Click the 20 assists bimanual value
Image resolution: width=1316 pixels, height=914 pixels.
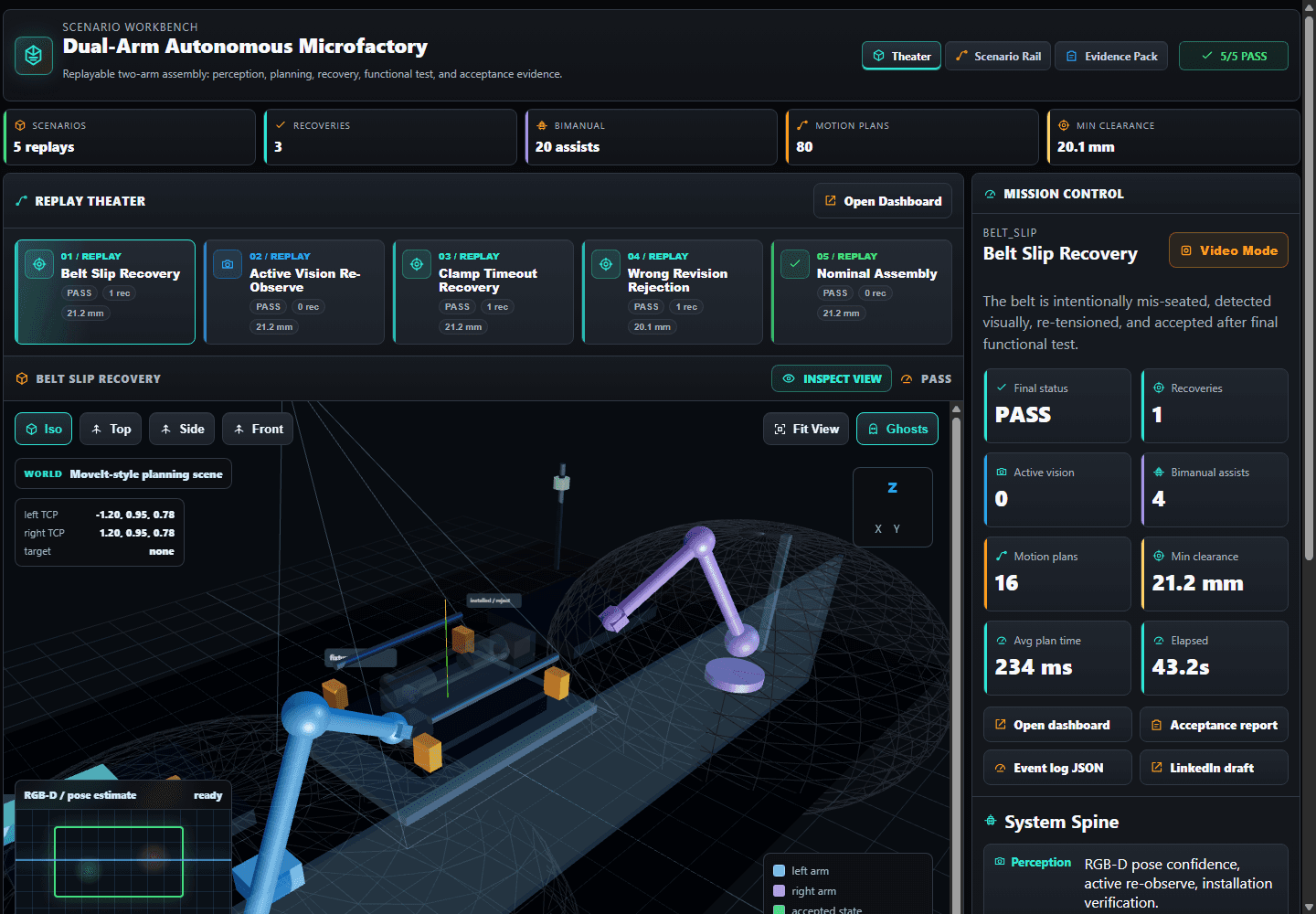point(568,147)
